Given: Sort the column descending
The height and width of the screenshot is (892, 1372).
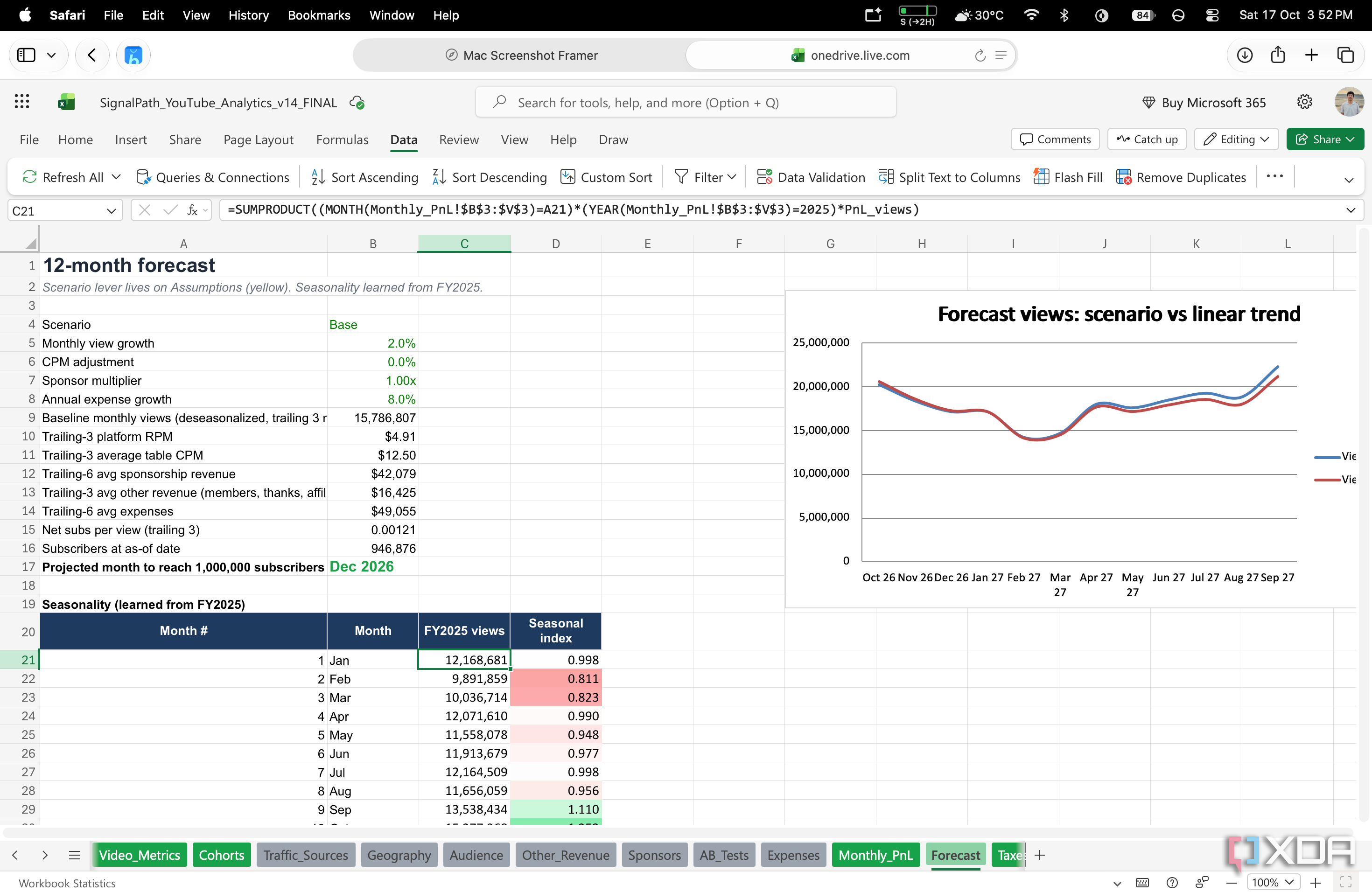Looking at the screenshot, I should coord(490,177).
